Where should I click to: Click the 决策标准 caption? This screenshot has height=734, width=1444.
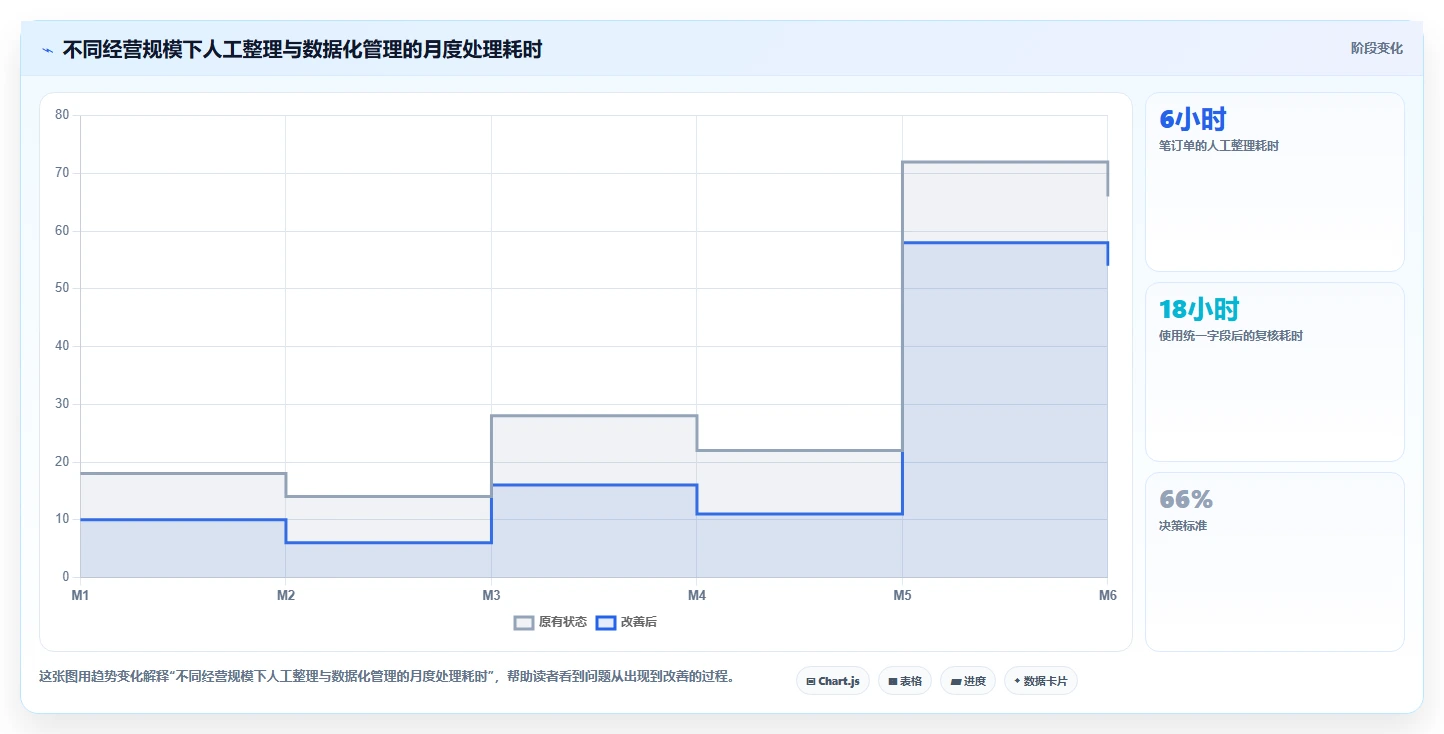point(1183,526)
